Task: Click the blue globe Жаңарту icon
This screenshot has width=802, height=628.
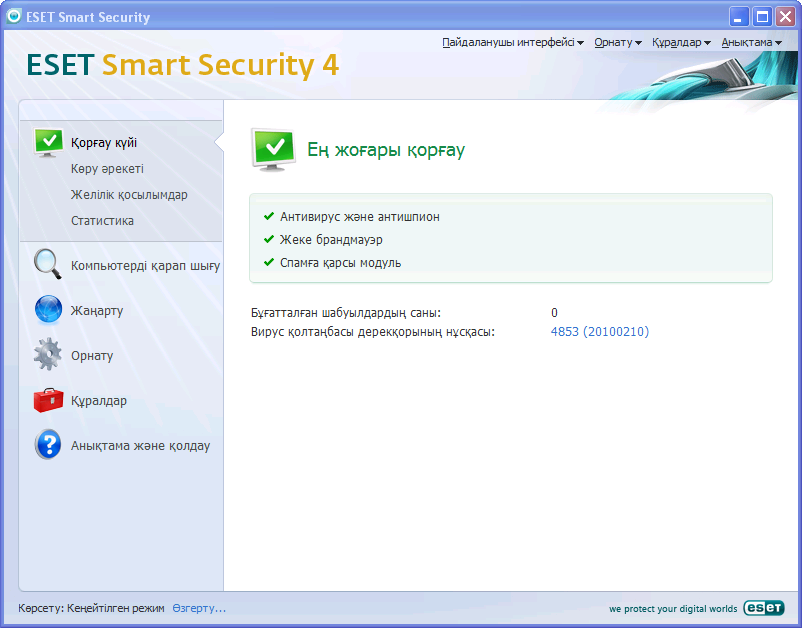Action: (x=49, y=309)
